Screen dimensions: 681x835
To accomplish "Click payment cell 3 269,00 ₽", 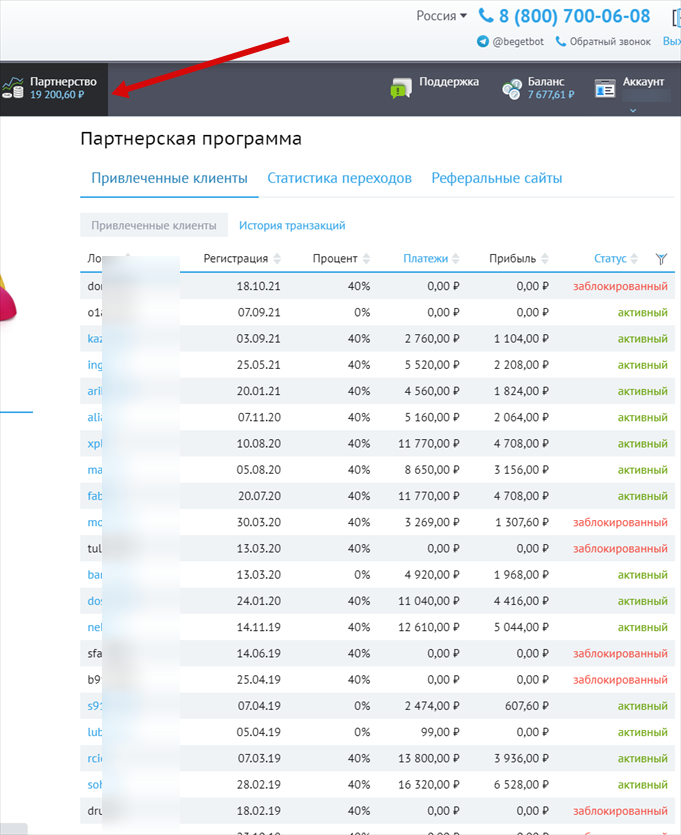I will coord(432,522).
